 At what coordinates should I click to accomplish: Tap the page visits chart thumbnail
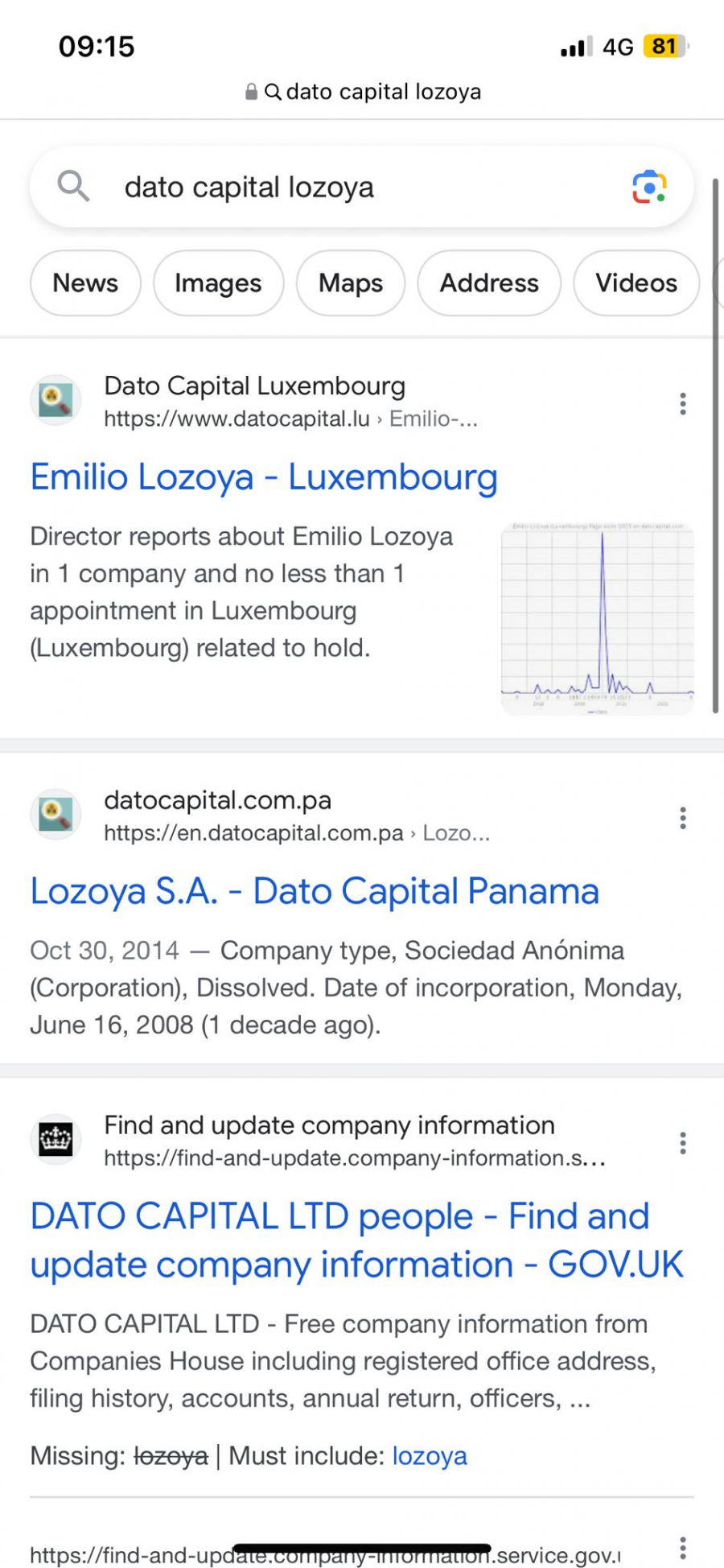[597, 619]
